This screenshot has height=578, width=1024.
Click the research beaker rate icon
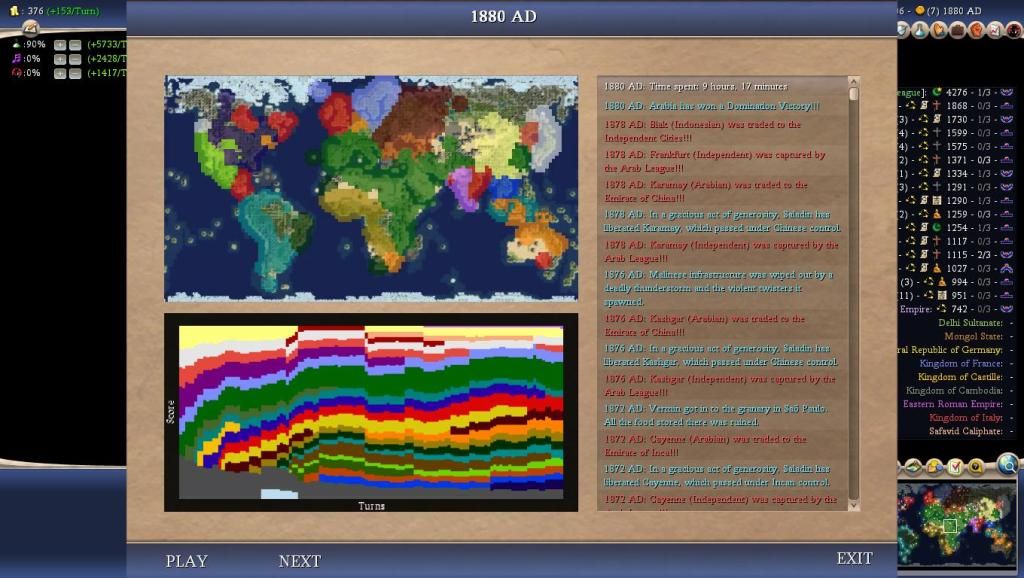pyautogui.click(x=16, y=44)
